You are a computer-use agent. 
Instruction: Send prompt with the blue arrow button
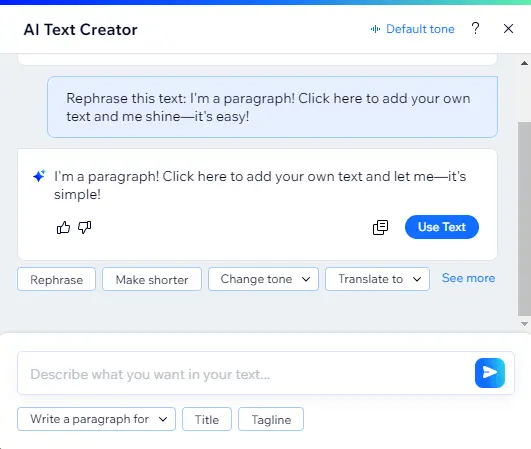pyautogui.click(x=490, y=373)
